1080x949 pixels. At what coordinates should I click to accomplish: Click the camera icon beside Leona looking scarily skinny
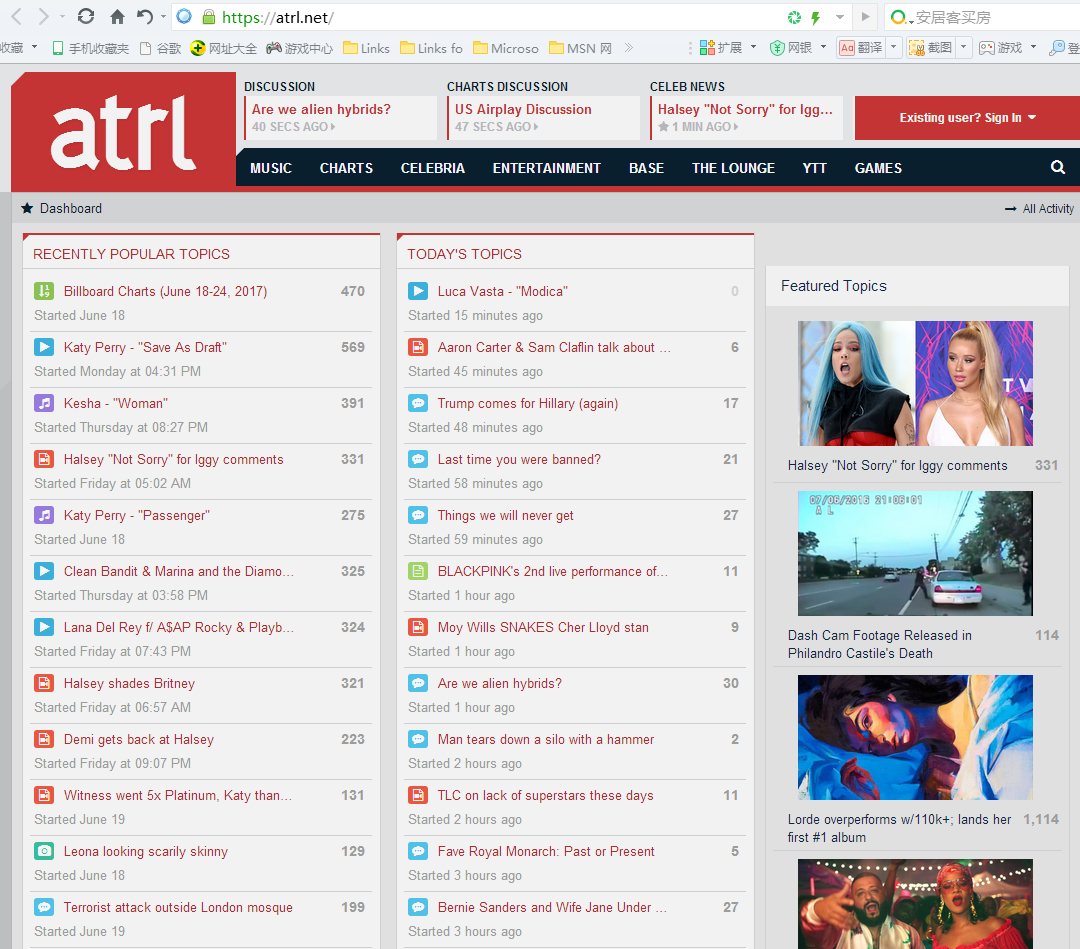44,851
